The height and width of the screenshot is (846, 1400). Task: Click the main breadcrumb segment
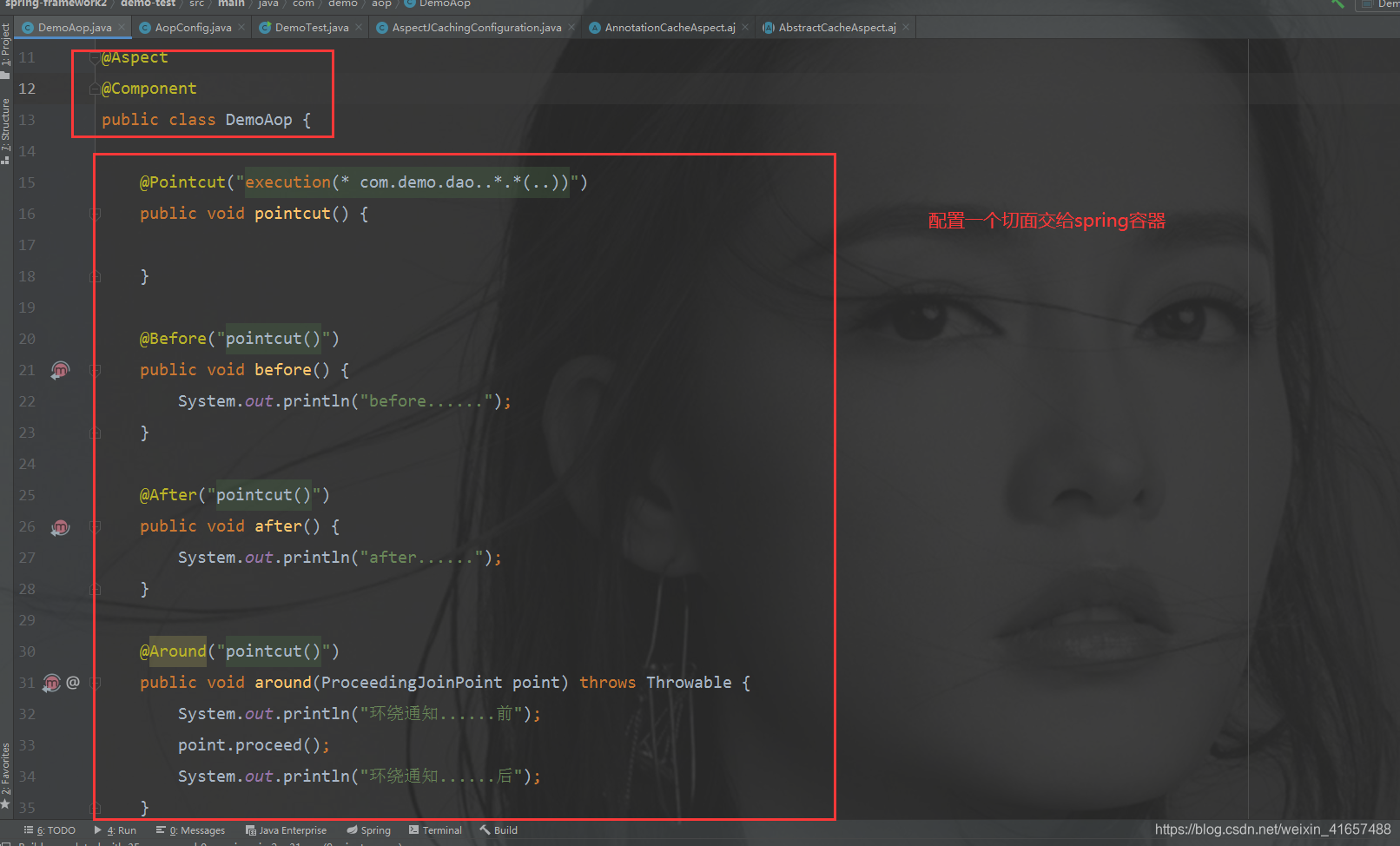[x=231, y=3]
